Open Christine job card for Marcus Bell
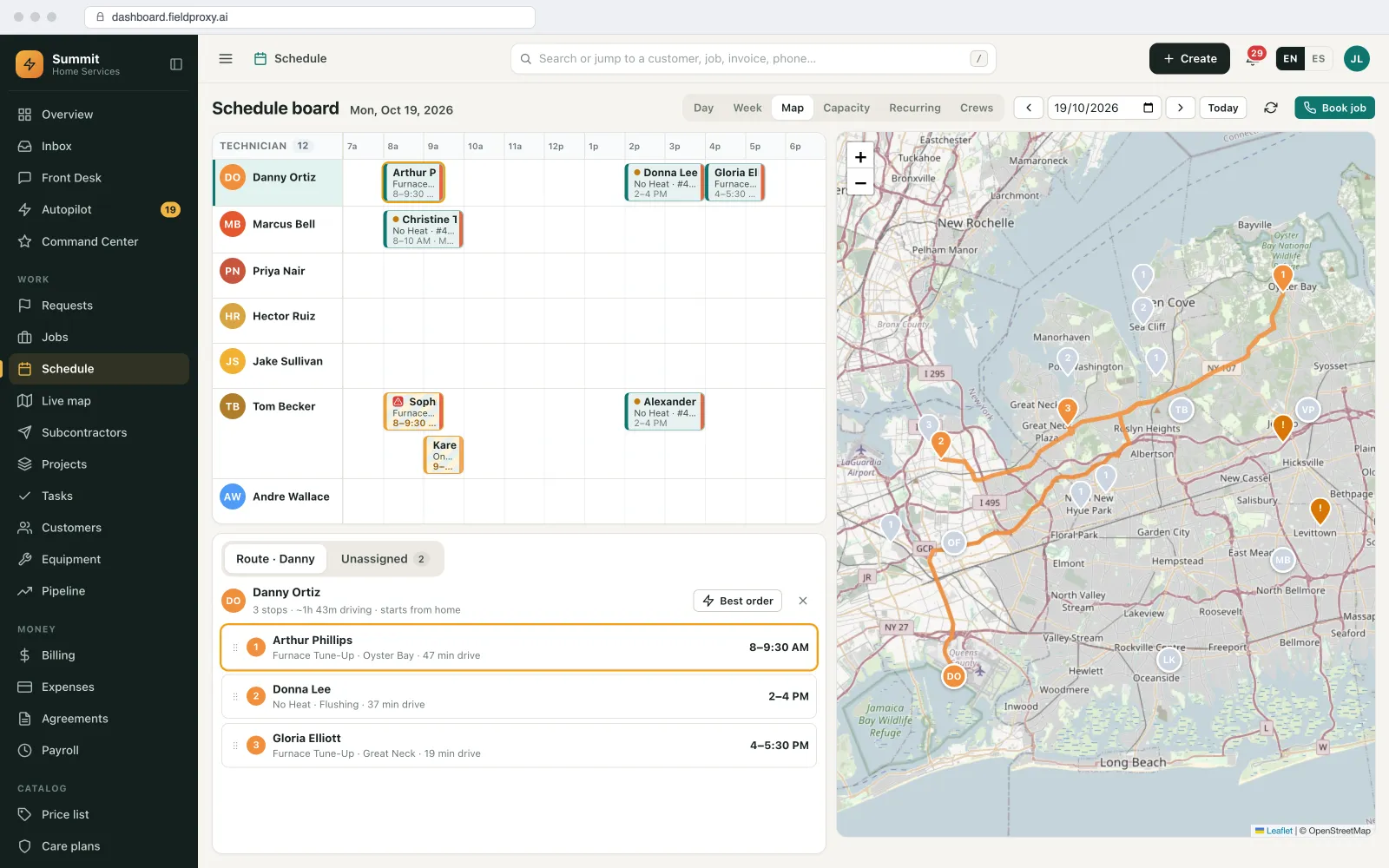1389x868 pixels. coord(423,229)
